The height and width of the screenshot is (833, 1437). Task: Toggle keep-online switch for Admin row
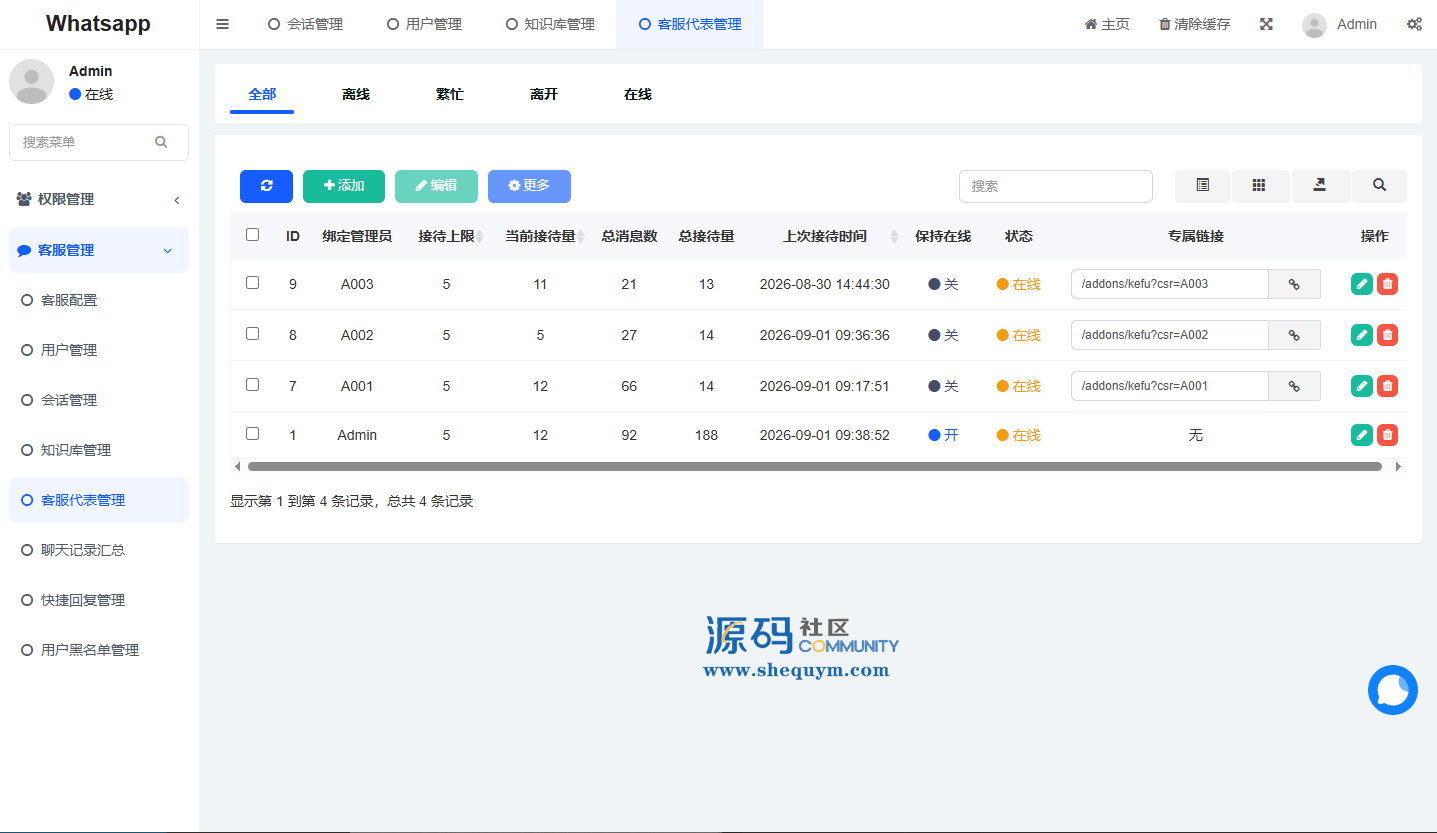pyautogui.click(x=943, y=435)
